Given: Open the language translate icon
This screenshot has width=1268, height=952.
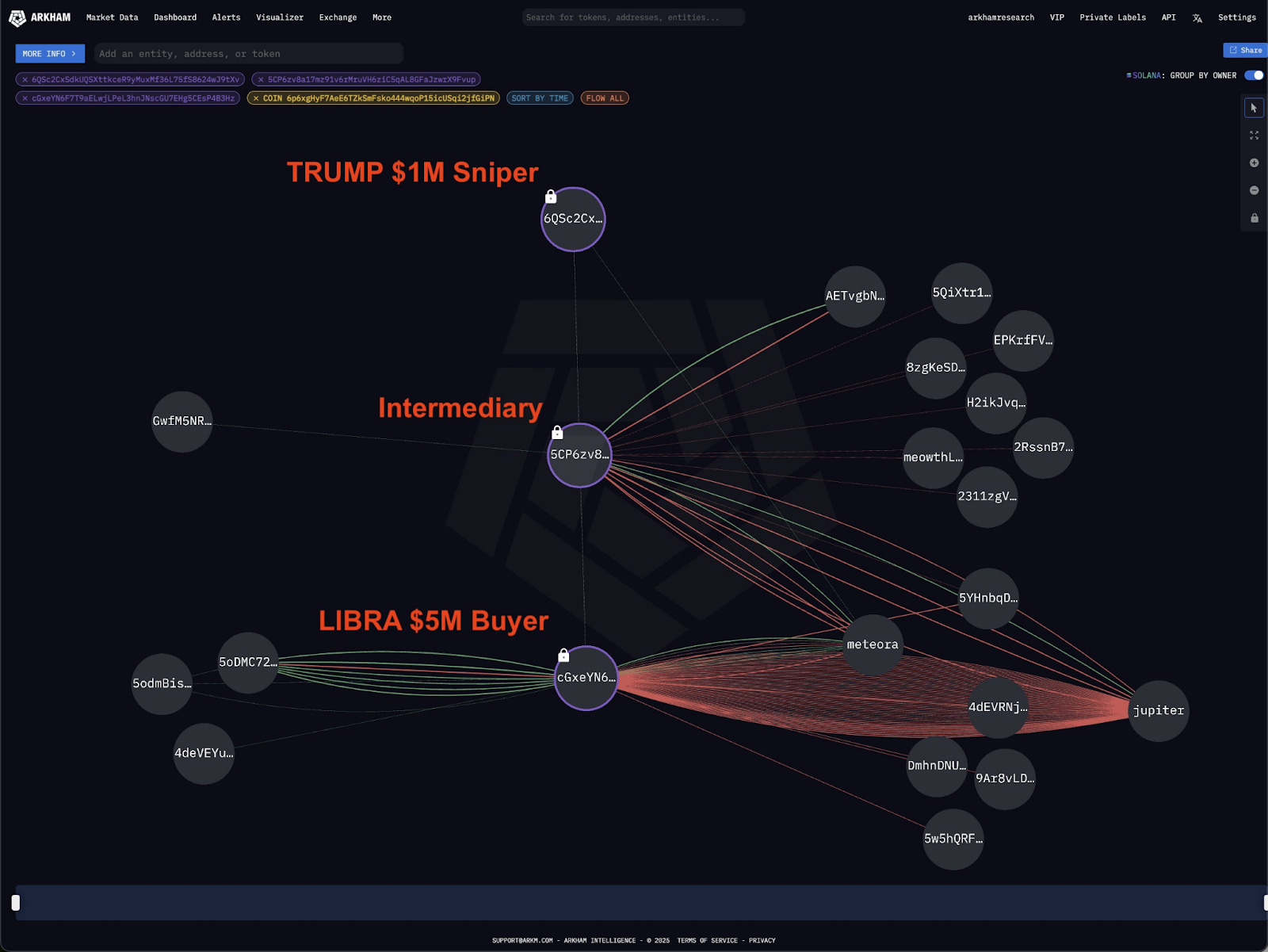Looking at the screenshot, I should tap(1197, 17).
